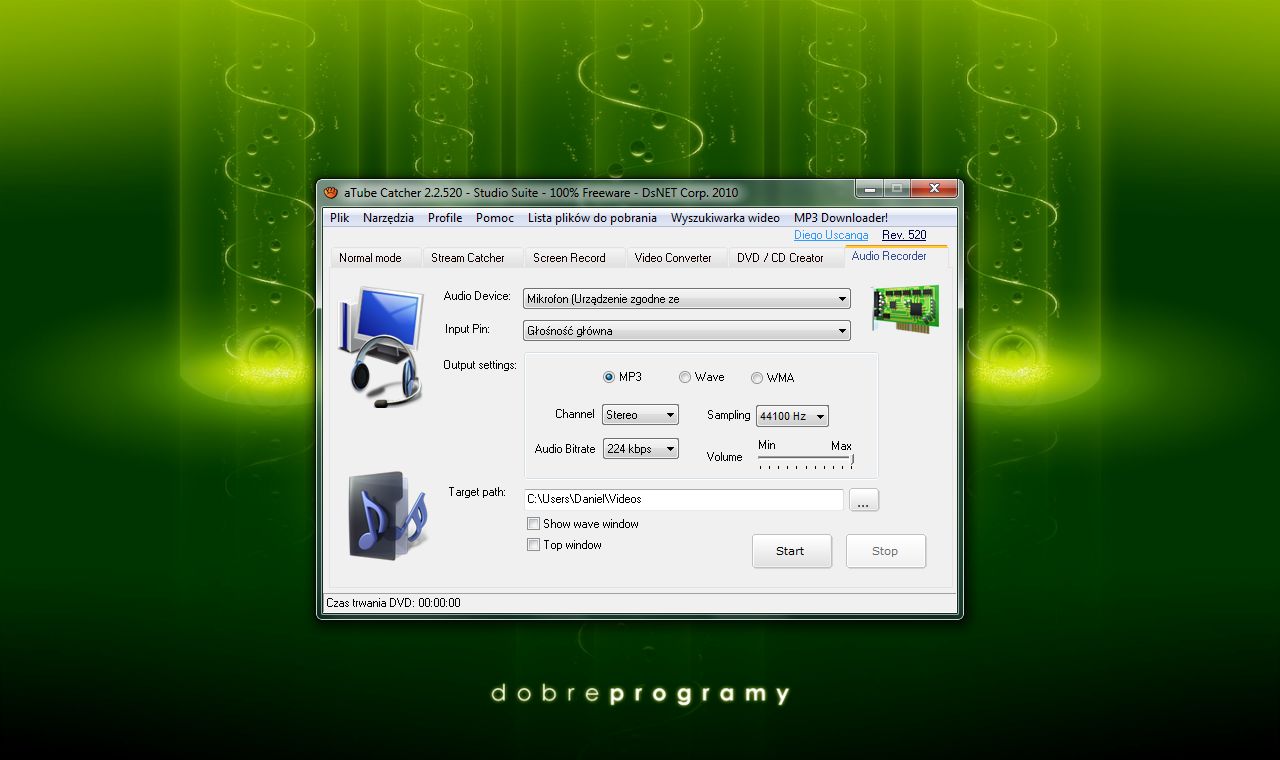Click the browse (...) target path button

pos(864,500)
